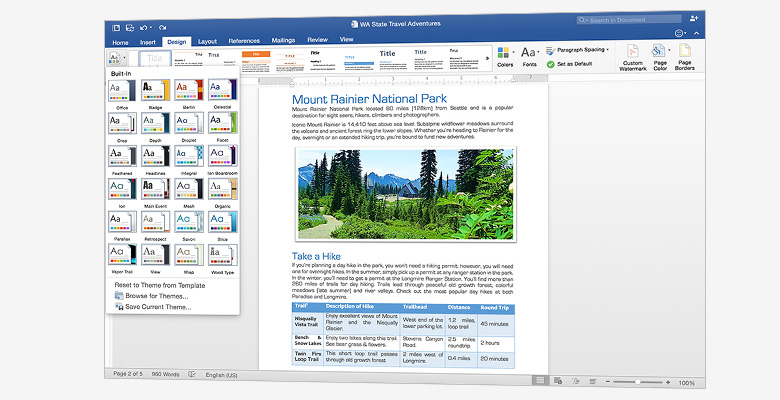Expand the style set gallery arrow
Screen dimensions: 780x400
click(488, 59)
